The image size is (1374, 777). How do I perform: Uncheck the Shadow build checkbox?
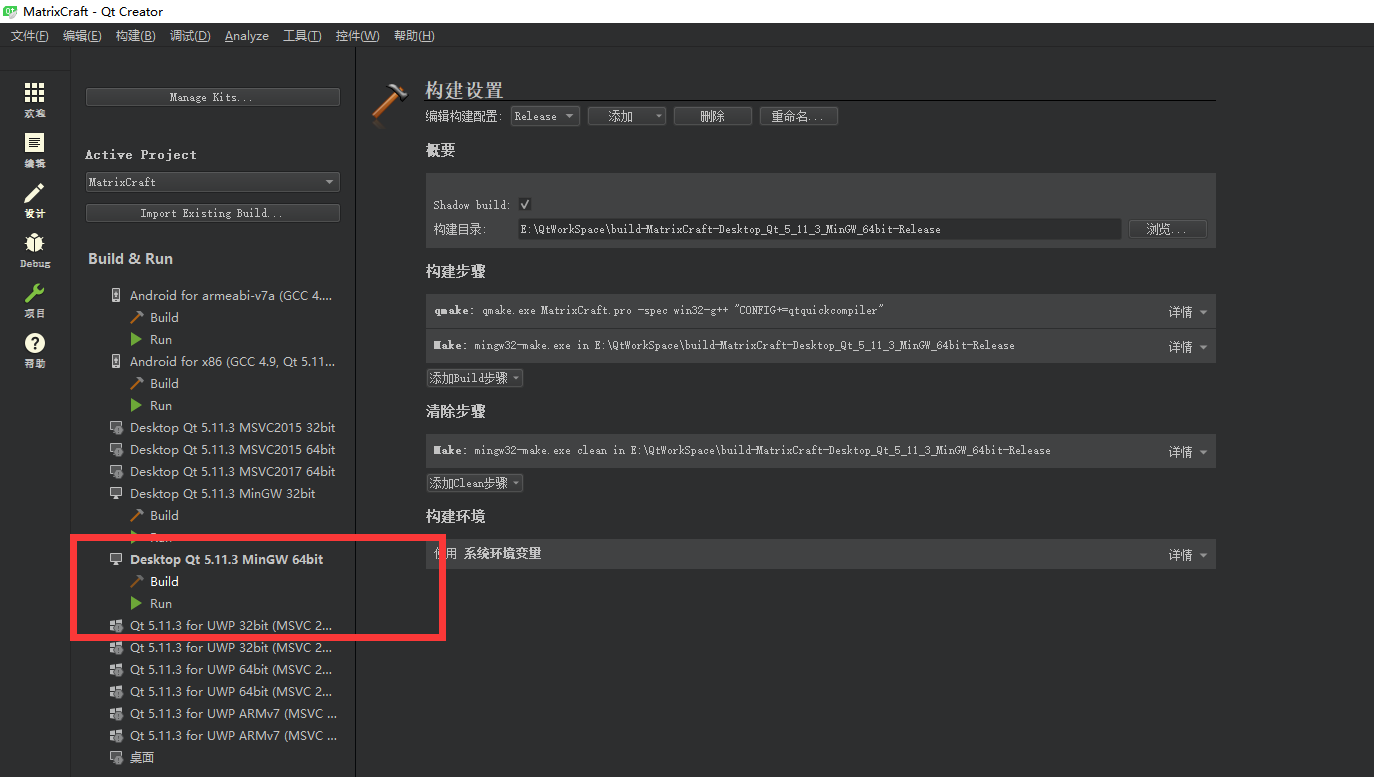coord(524,204)
